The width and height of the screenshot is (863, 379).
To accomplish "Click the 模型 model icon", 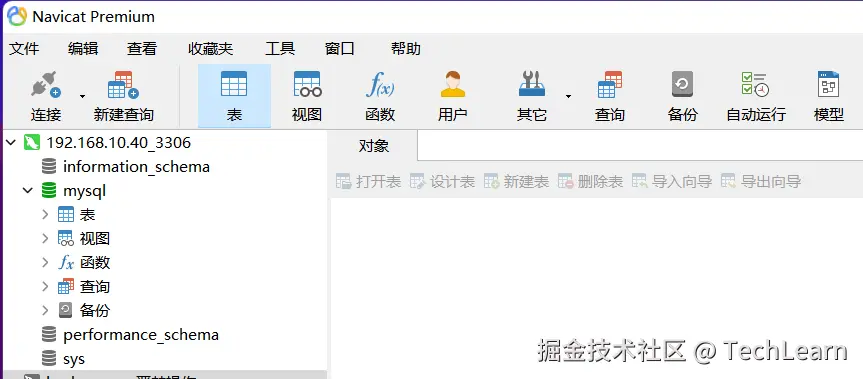I will click(828, 84).
